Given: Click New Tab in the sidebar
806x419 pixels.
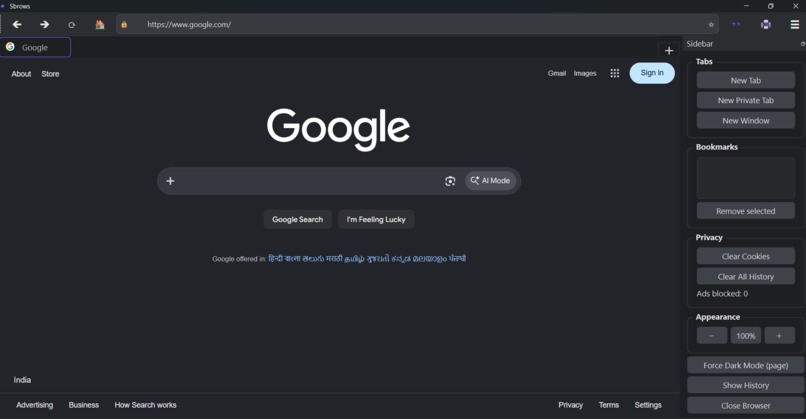Looking at the screenshot, I should (745, 80).
